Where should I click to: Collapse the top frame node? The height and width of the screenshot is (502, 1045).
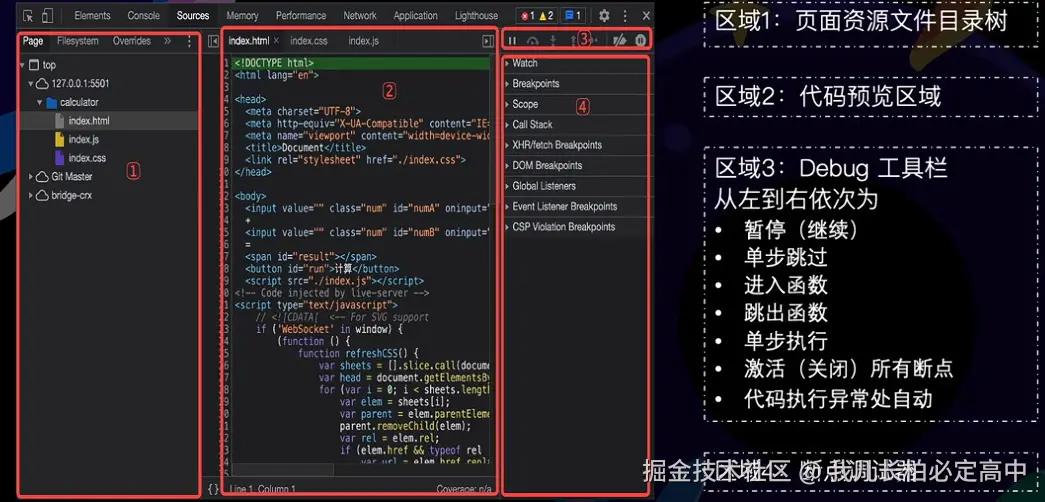(x=23, y=65)
